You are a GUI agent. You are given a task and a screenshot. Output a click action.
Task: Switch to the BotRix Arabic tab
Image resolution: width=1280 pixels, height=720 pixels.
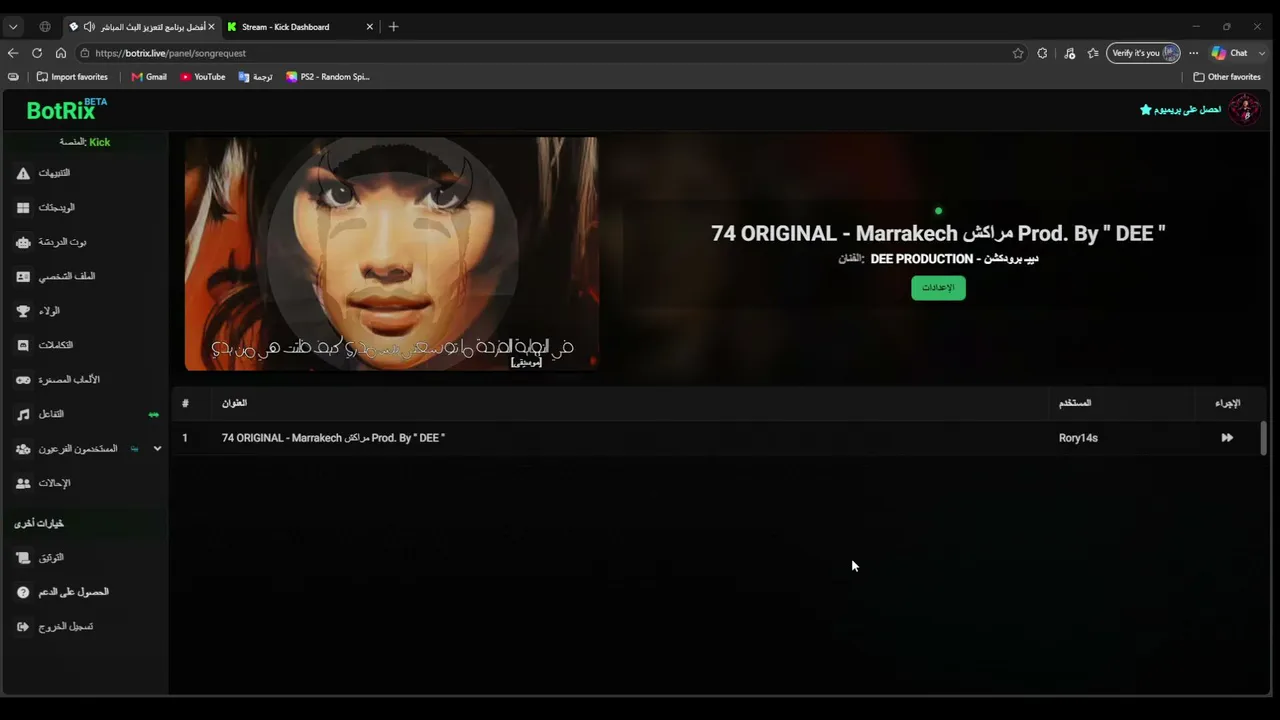point(141,27)
